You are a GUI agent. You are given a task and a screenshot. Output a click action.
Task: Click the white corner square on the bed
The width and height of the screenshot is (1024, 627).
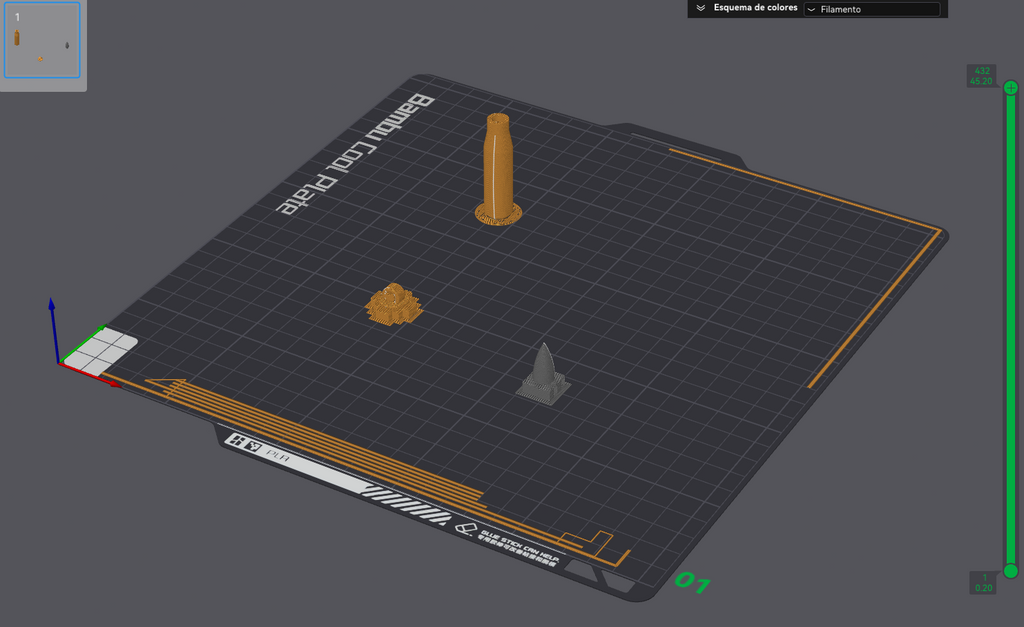pyautogui.click(x=101, y=351)
